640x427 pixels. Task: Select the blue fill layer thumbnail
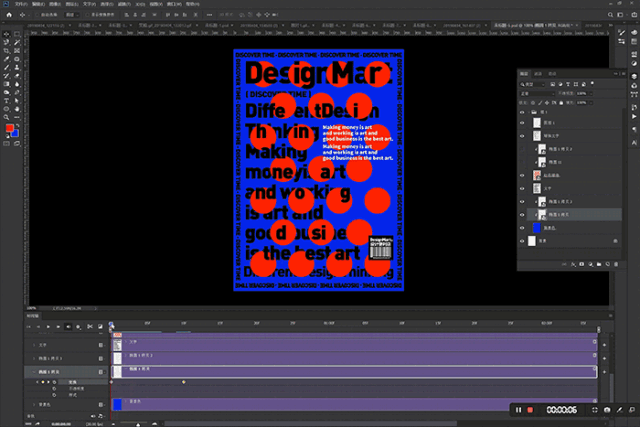pyautogui.click(x=536, y=229)
